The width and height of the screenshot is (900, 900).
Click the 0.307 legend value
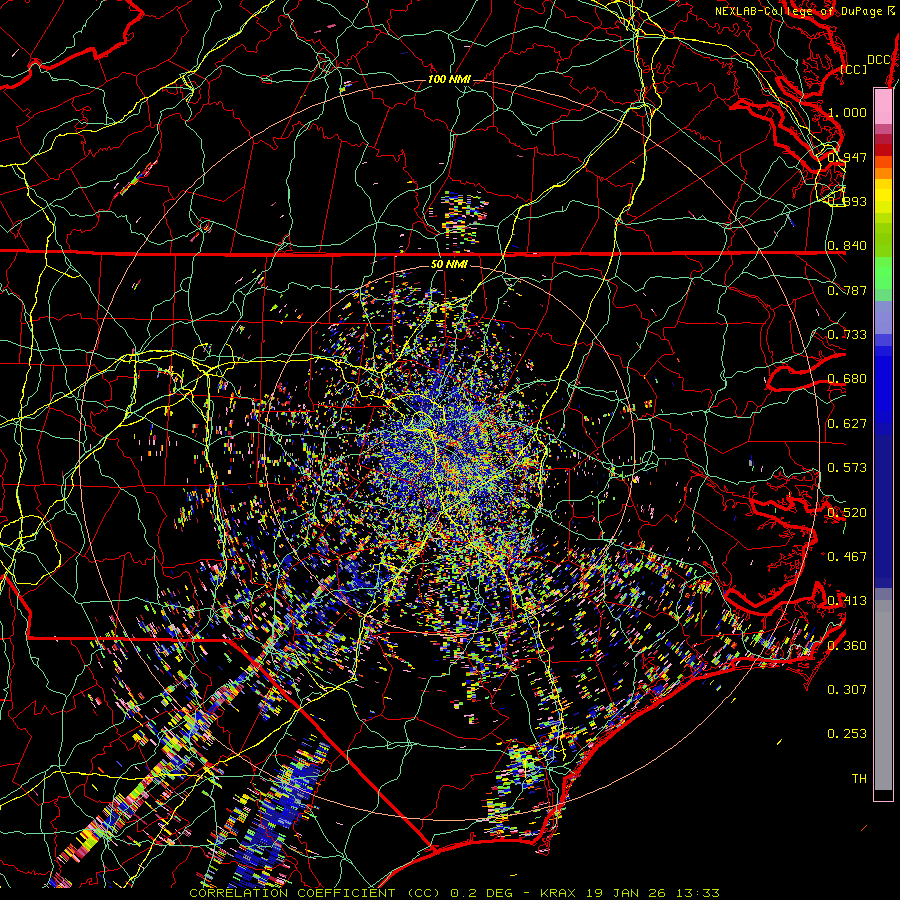tap(847, 690)
